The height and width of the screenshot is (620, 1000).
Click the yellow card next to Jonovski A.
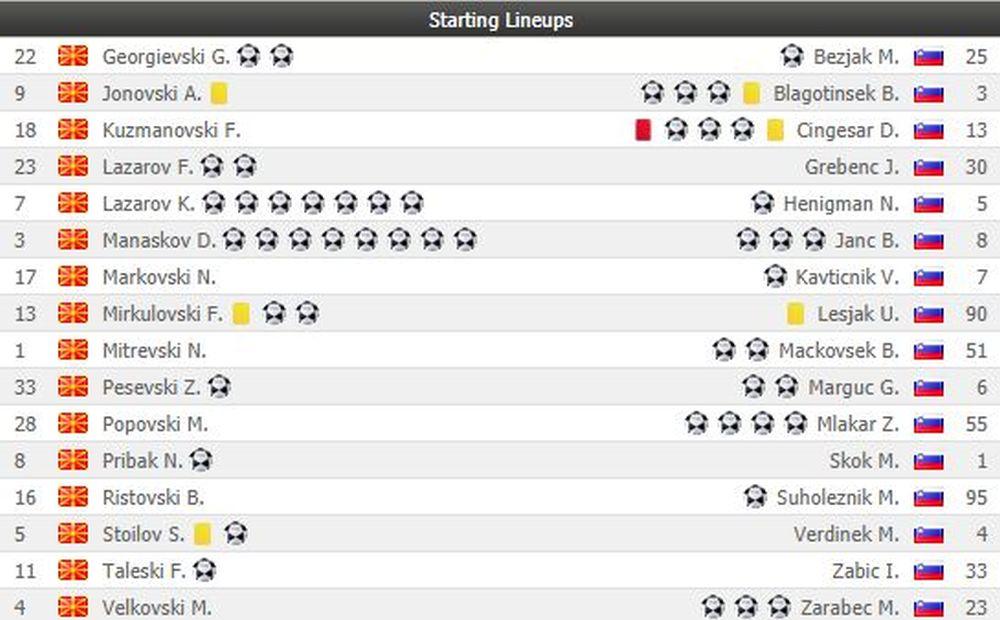[219, 93]
